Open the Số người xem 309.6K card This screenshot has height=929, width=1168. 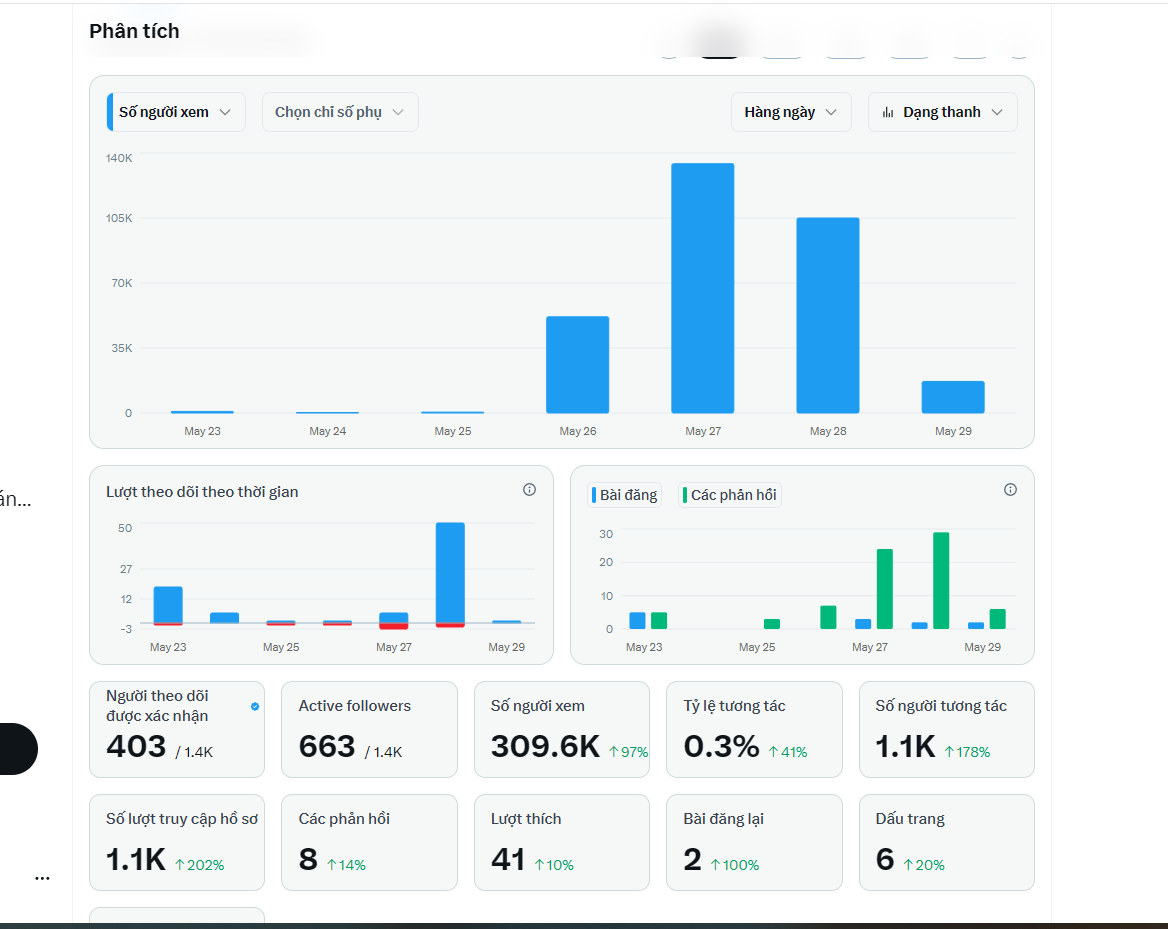(562, 729)
